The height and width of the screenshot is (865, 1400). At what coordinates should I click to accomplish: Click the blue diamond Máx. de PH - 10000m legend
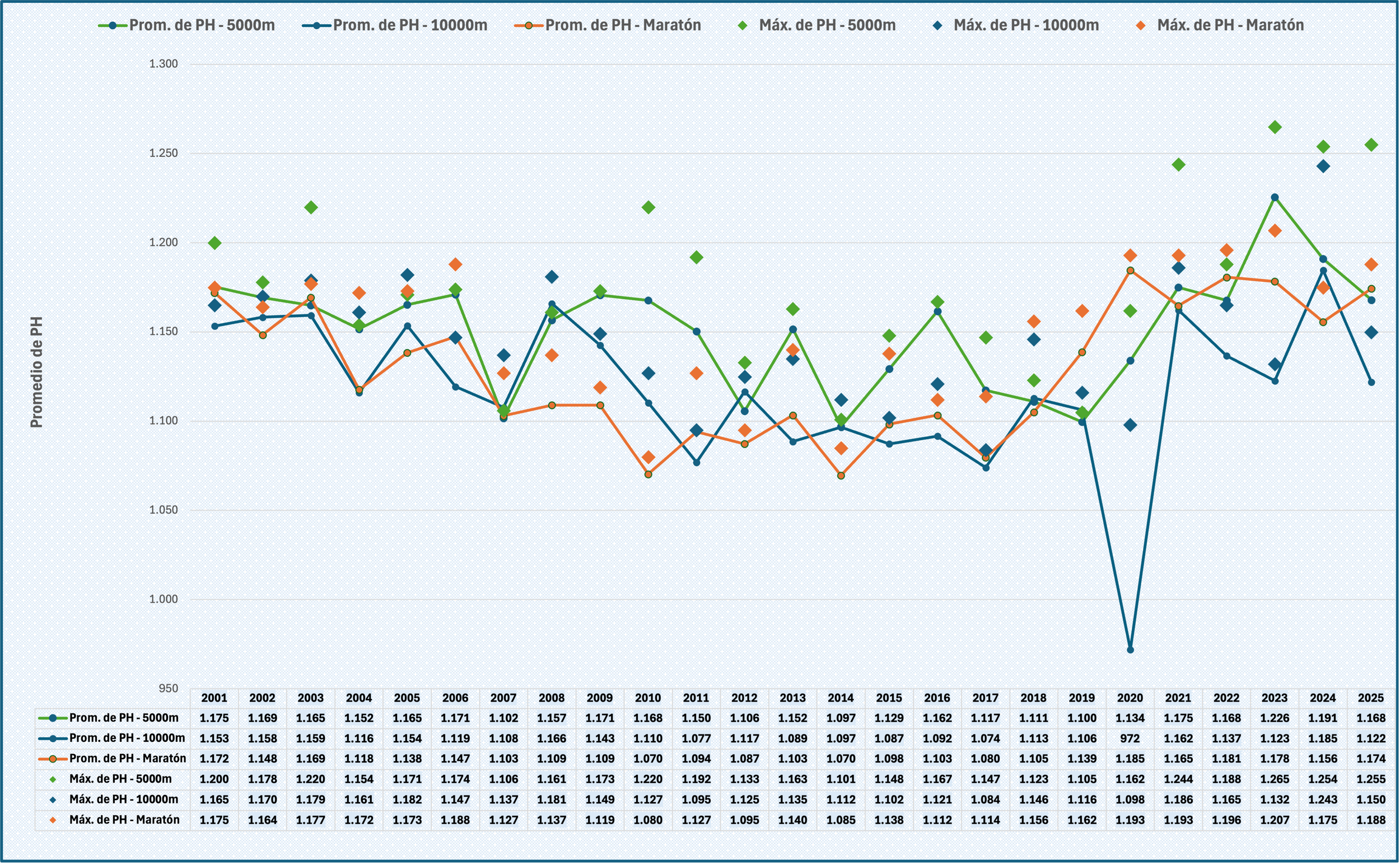(937, 26)
